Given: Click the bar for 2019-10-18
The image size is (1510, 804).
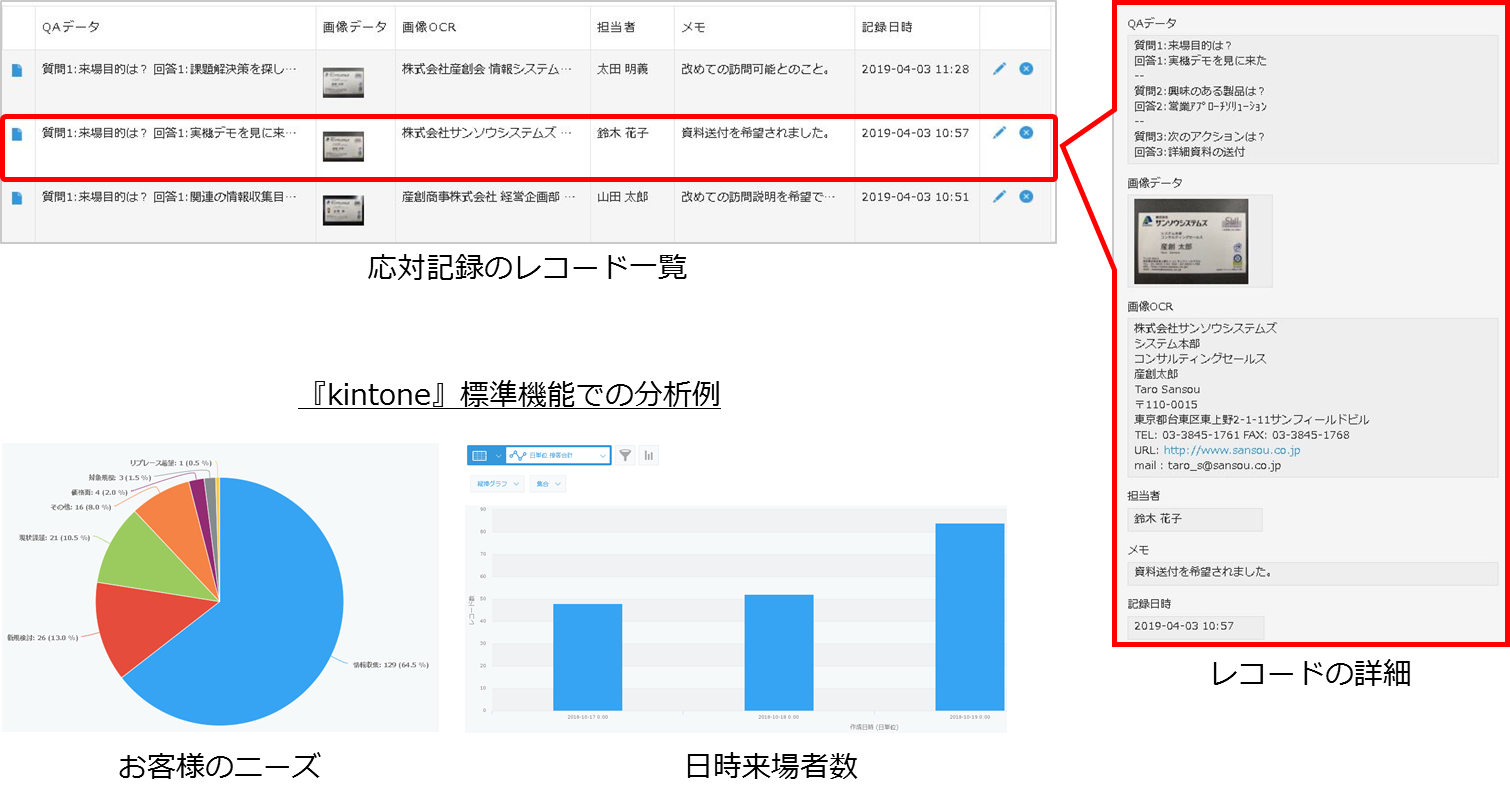Looking at the screenshot, I should point(779,652).
